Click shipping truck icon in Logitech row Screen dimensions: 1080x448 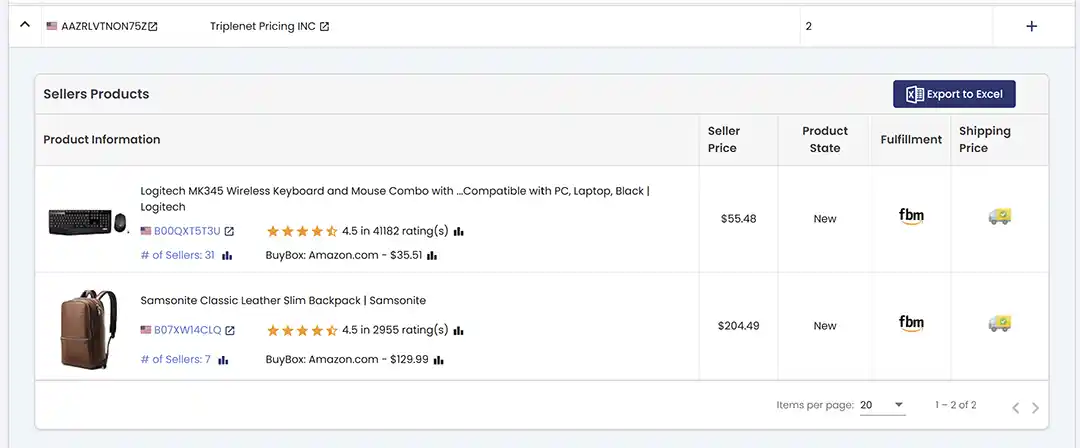coord(999,216)
